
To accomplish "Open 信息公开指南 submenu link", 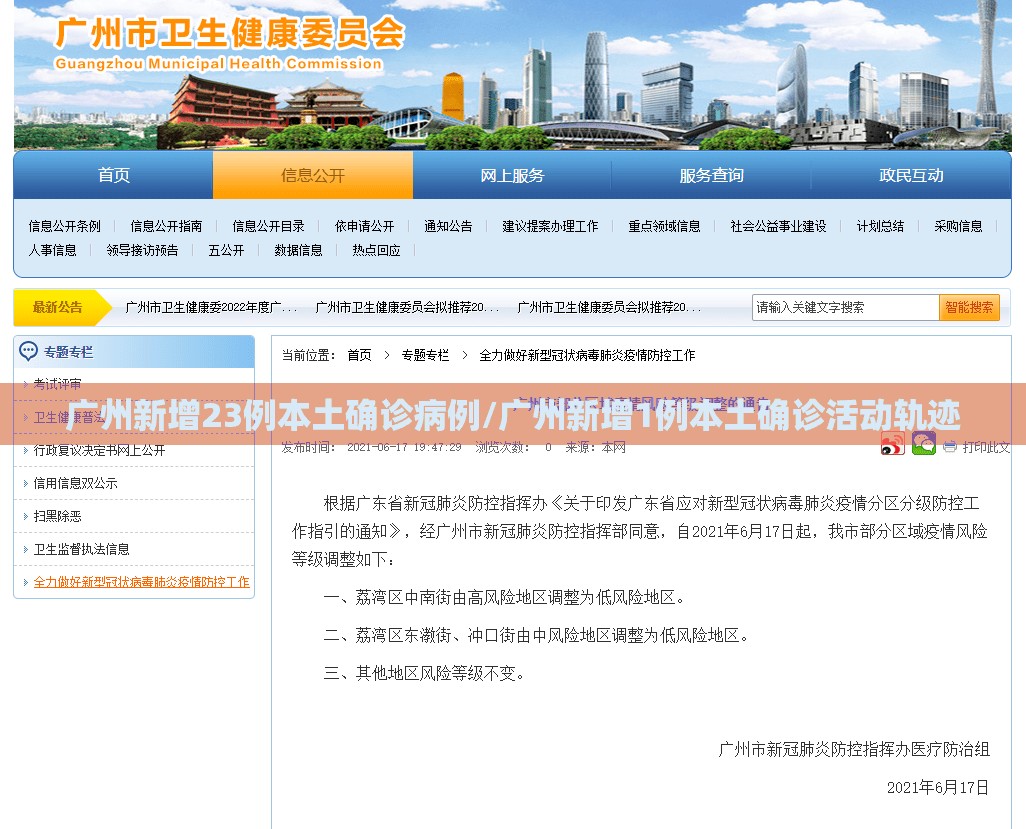I will point(166,226).
